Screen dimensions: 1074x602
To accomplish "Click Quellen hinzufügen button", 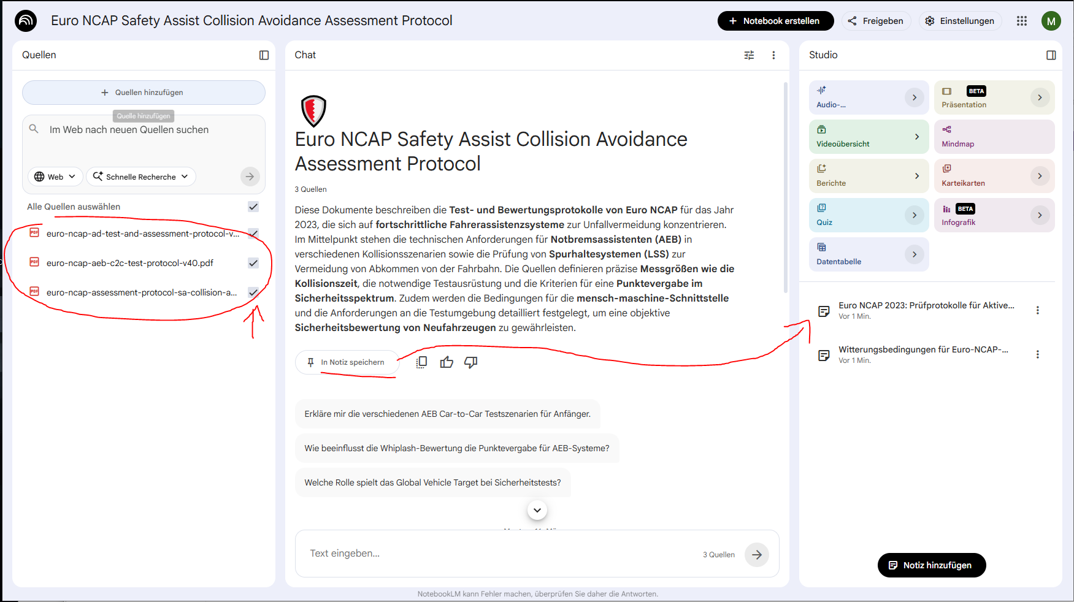I will click(143, 92).
